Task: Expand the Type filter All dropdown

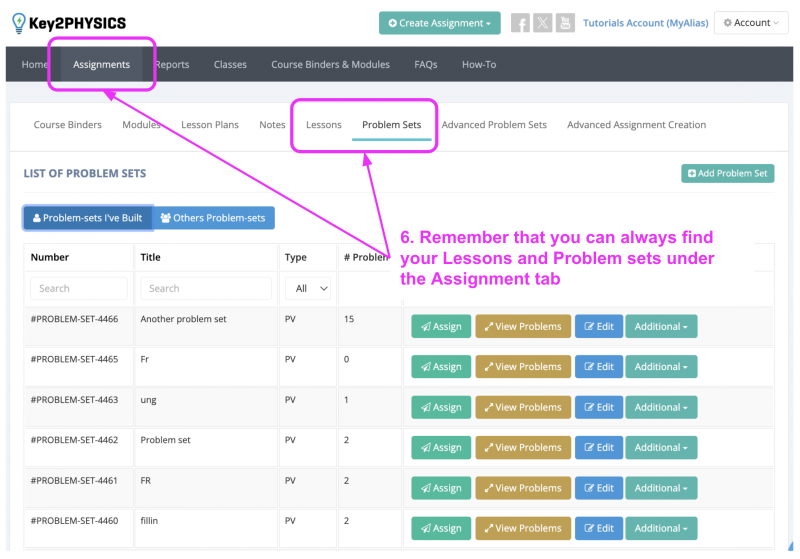Action: tap(308, 289)
